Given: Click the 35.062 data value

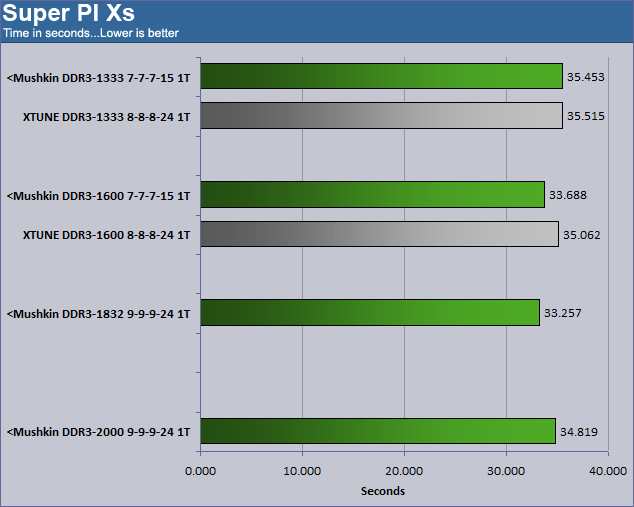Looking at the screenshot, I should (x=582, y=235).
